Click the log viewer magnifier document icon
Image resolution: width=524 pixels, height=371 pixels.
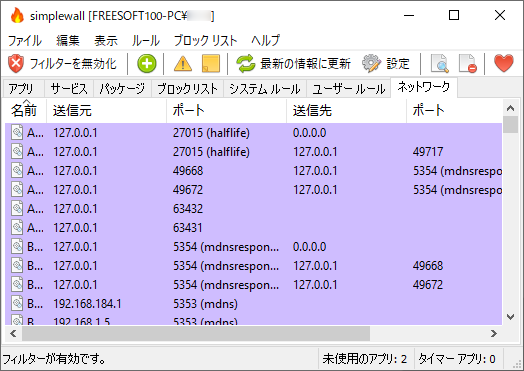click(x=439, y=64)
